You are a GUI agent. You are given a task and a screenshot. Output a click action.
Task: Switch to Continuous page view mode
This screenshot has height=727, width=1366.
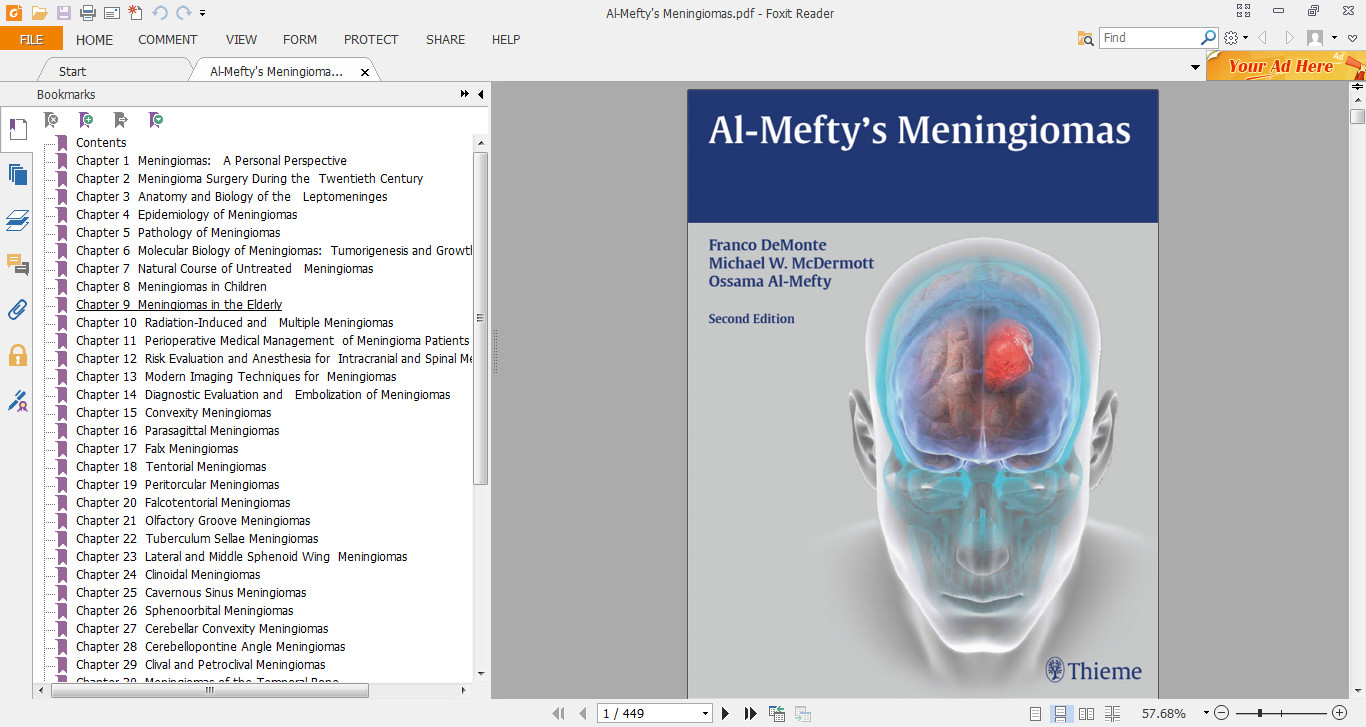point(1061,713)
